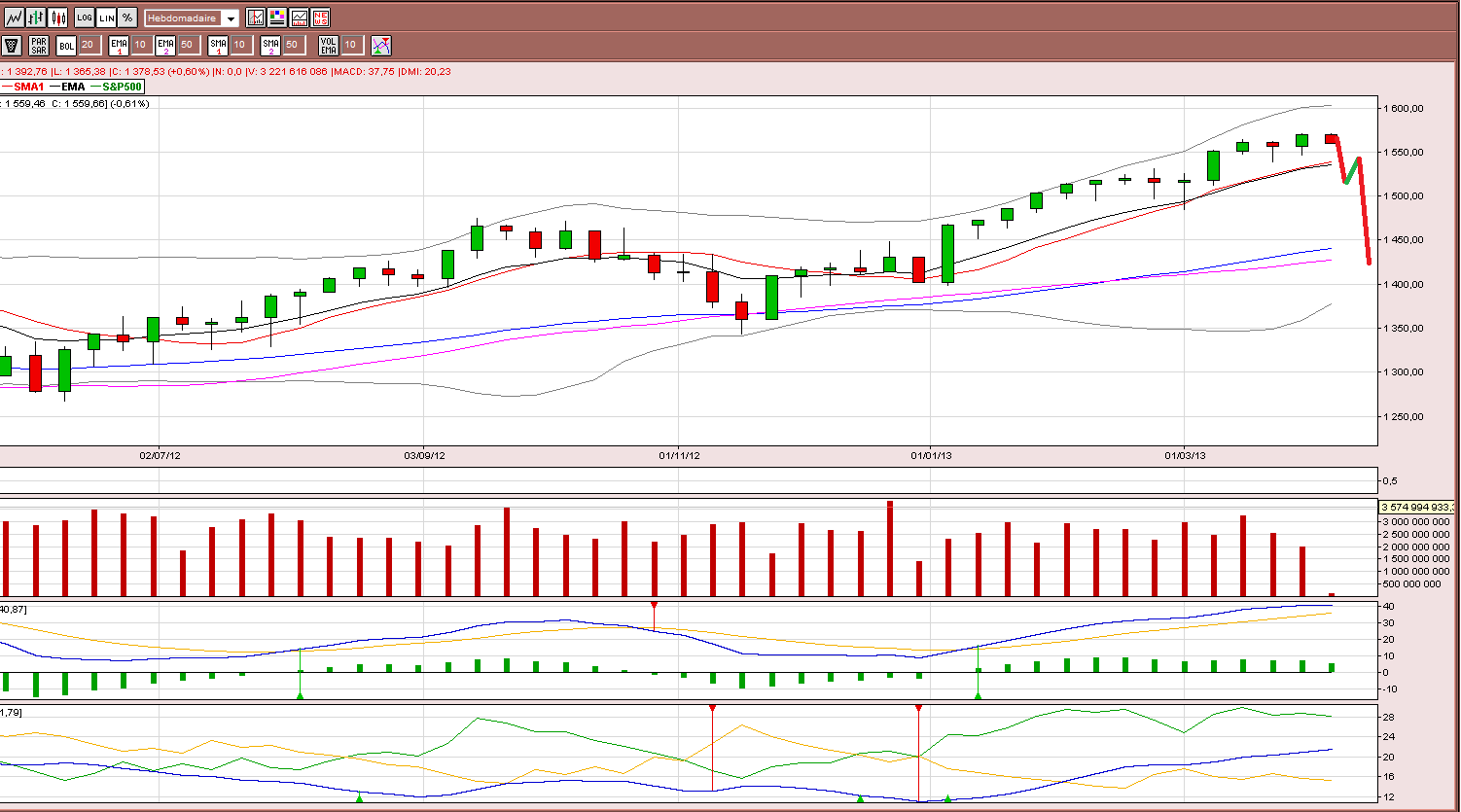Click the trash bin clear icon
Image resolution: width=1461 pixels, height=812 pixels.
click(x=12, y=45)
